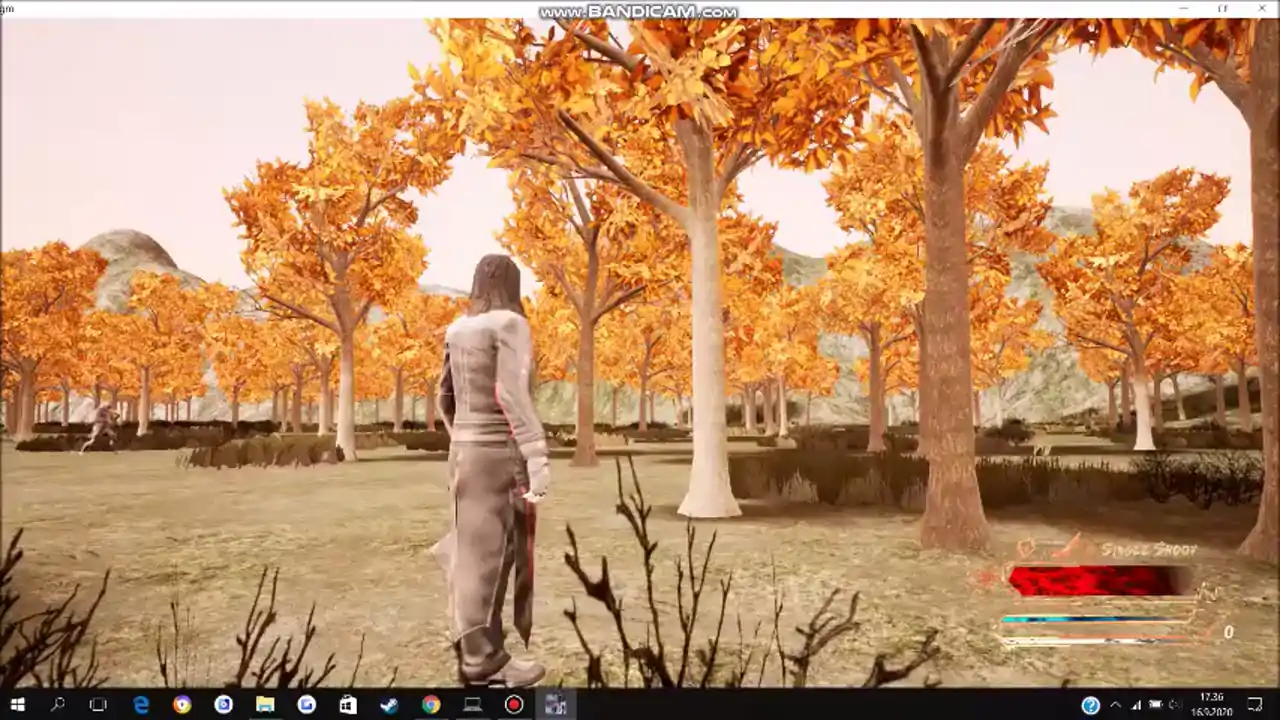Viewport: 1280px width, 720px height.
Task: Expand the system tray hidden icons chevron
Action: click(x=1115, y=704)
